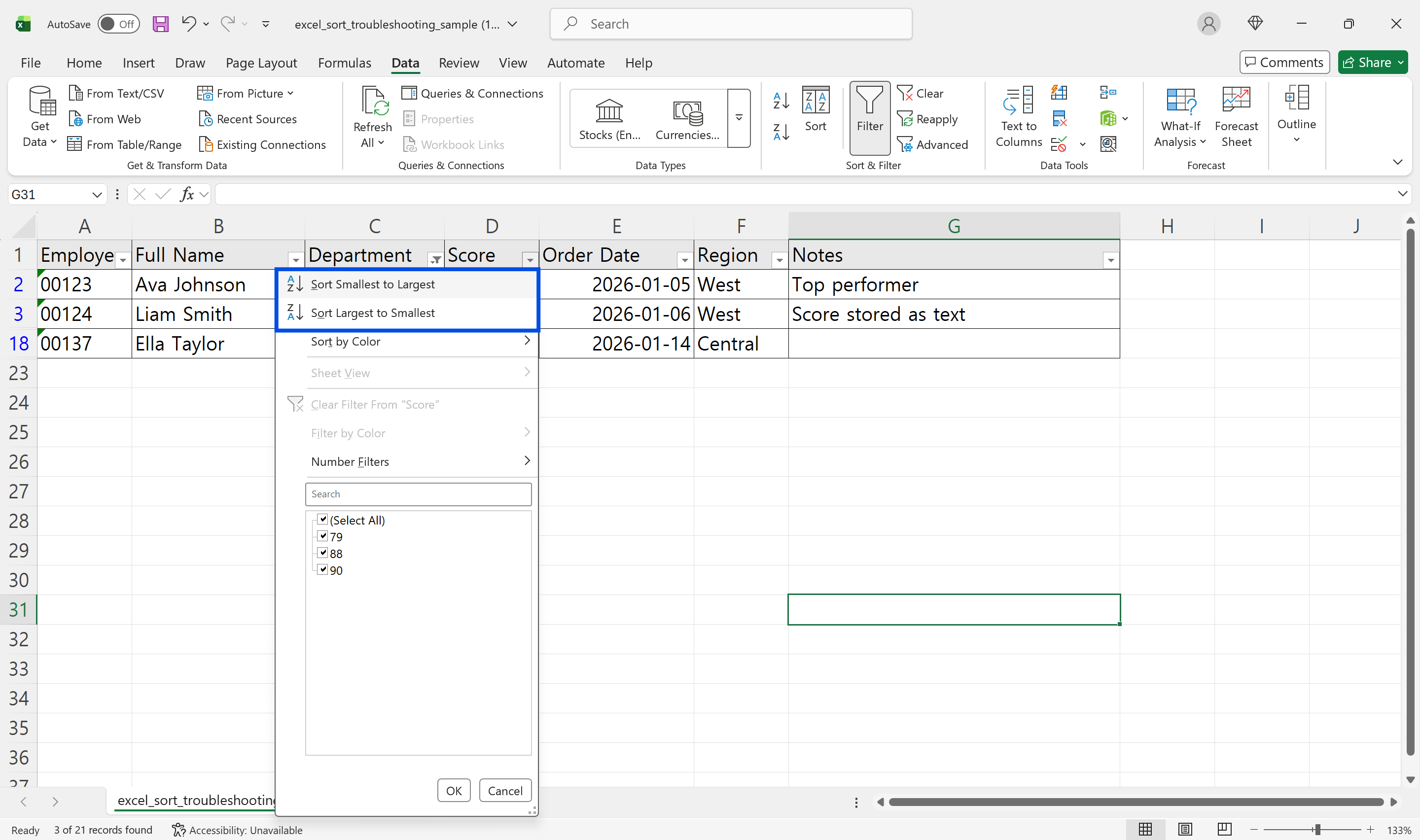Click the Cancel button in filter menu
The height and width of the screenshot is (840, 1420).
pyautogui.click(x=504, y=791)
